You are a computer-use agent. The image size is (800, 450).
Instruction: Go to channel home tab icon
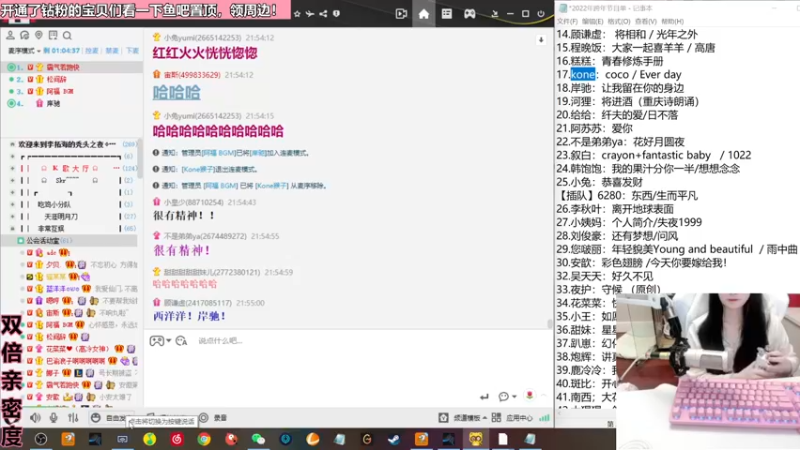424,14
